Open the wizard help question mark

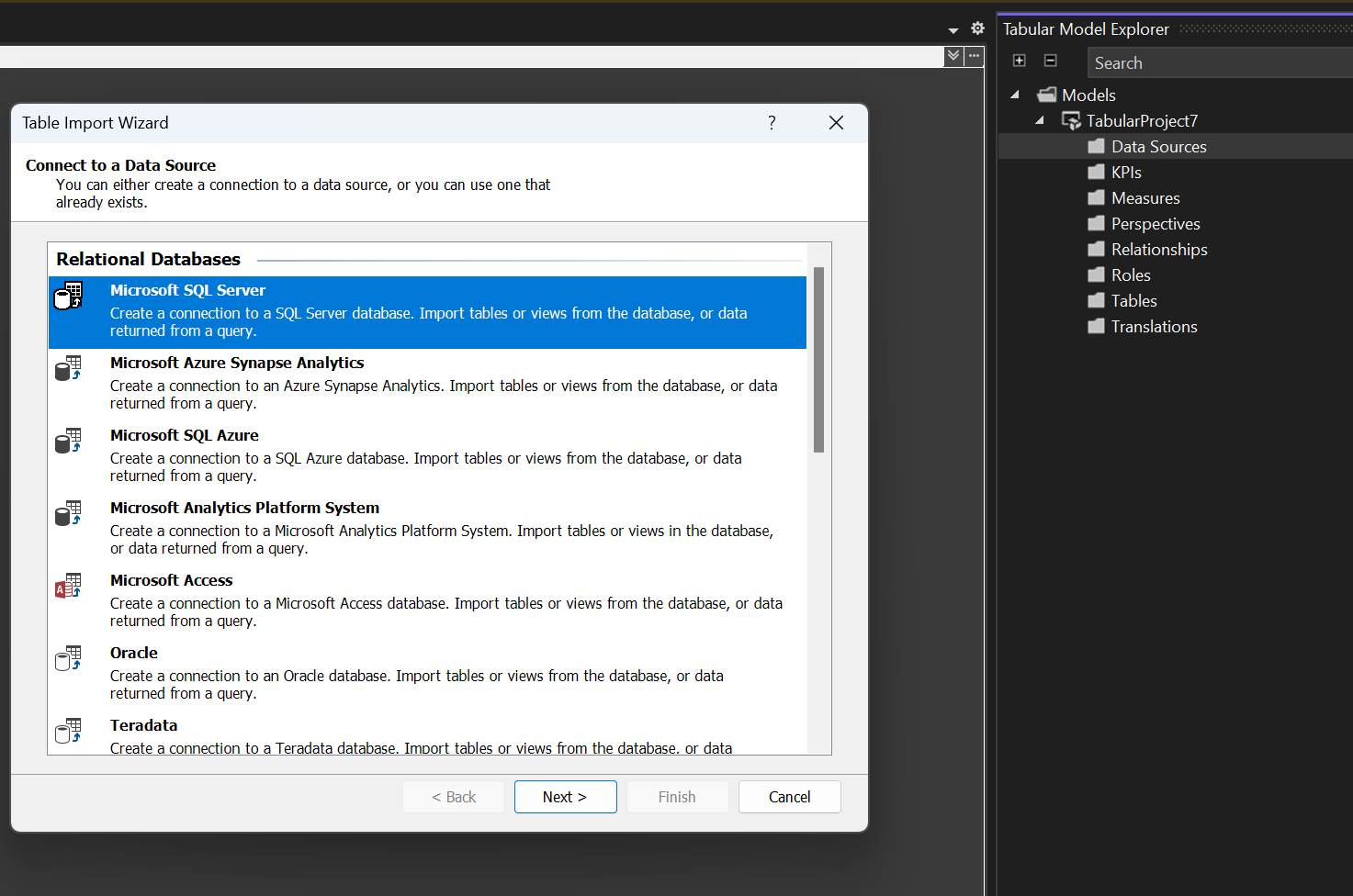click(x=772, y=122)
